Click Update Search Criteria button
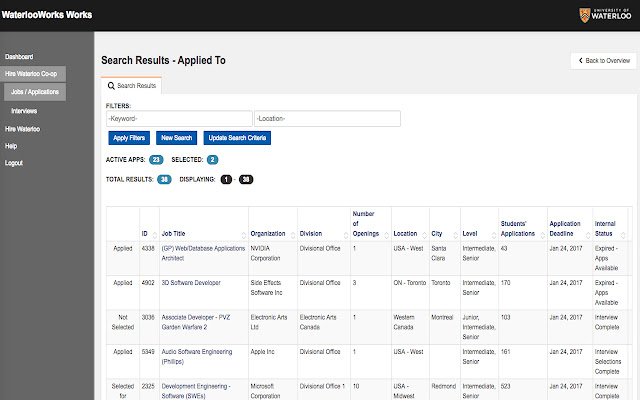This screenshot has height=400, width=640. point(237,138)
